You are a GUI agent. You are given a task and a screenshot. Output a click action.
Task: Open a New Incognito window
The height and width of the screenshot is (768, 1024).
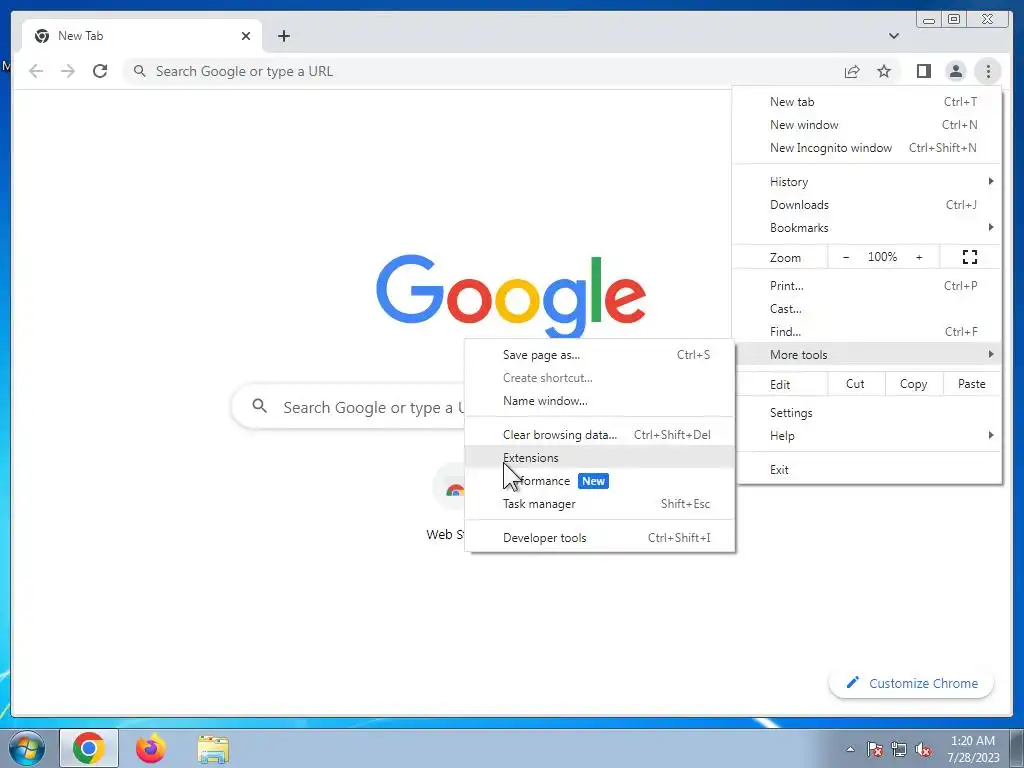(x=867, y=148)
